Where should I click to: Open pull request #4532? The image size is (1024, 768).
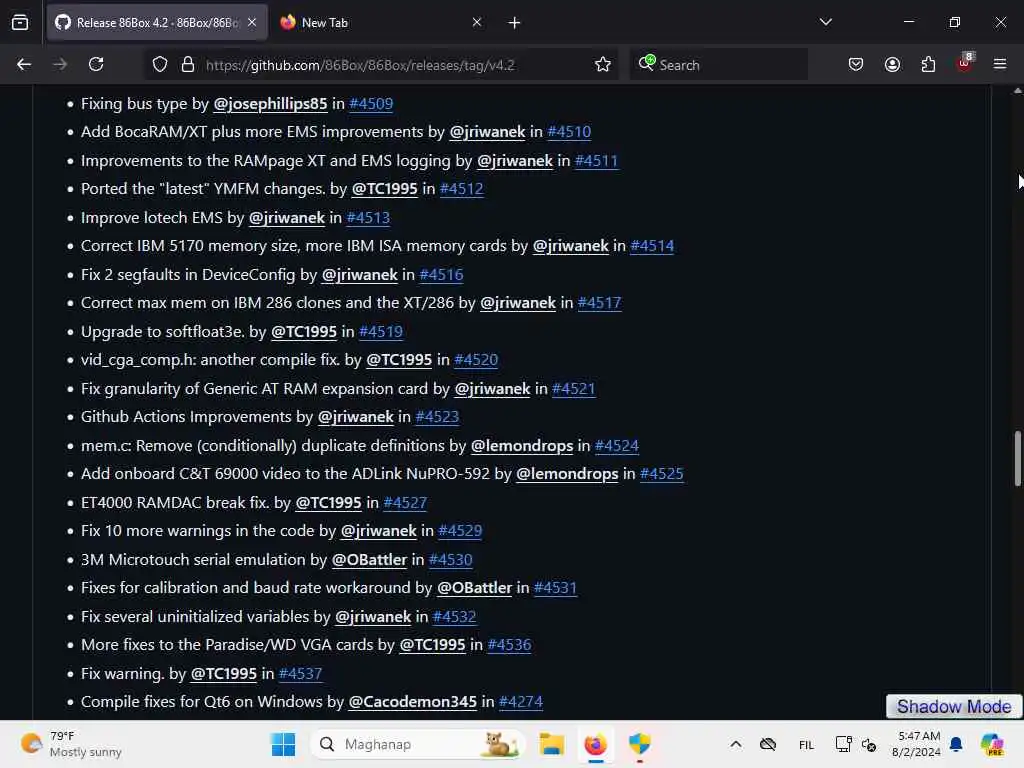[455, 617]
